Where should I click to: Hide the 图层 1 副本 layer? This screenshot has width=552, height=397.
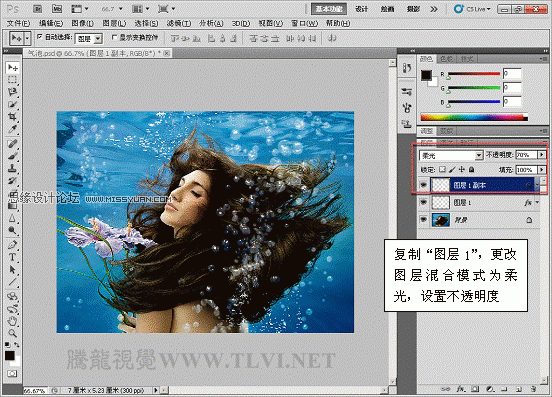pos(424,185)
